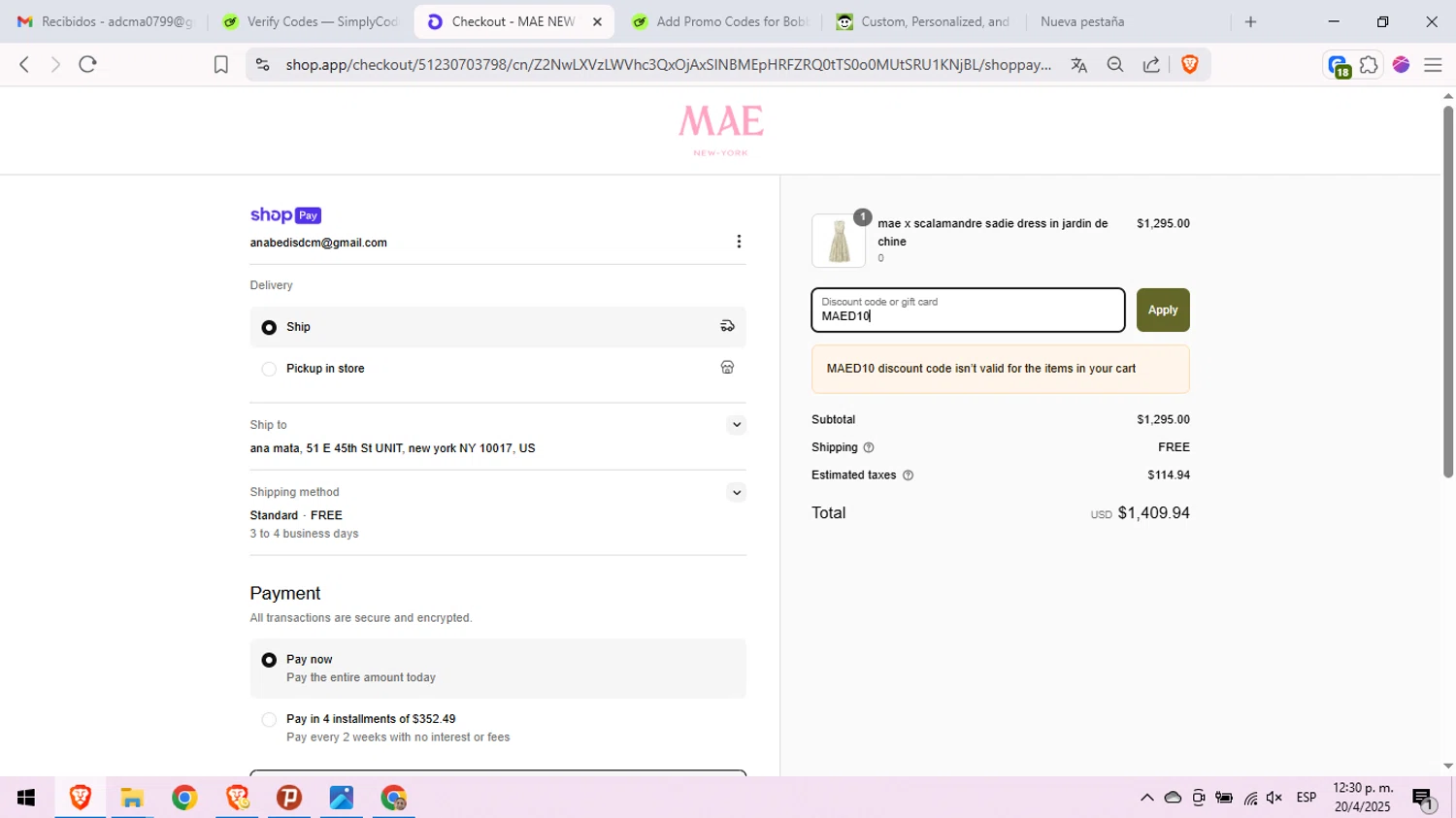Image resolution: width=1456 pixels, height=818 pixels.
Task: Switch to Add Promo Codes for Bobb tab
Action: (x=720, y=21)
